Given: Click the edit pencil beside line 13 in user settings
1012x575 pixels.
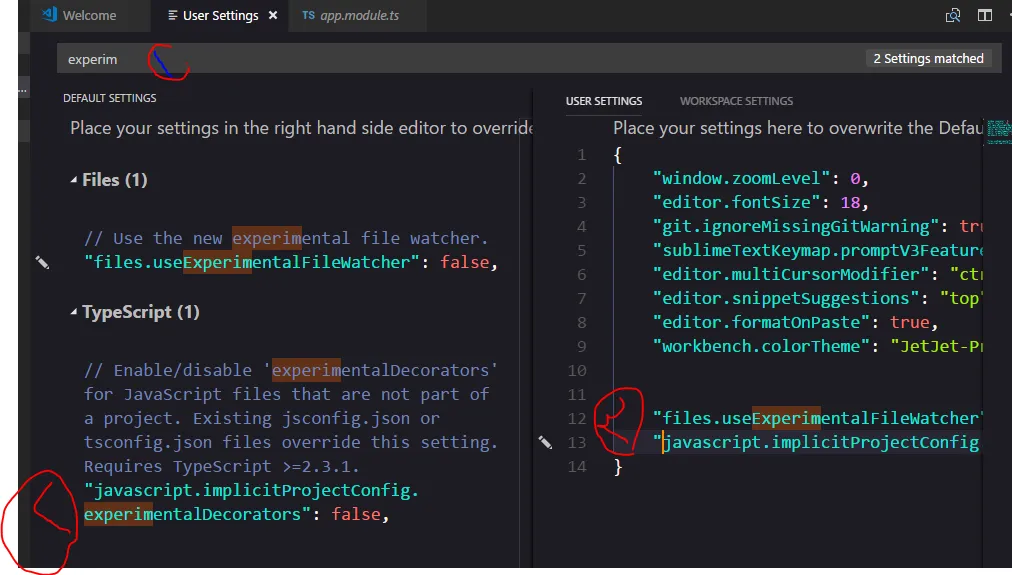Looking at the screenshot, I should (545, 442).
